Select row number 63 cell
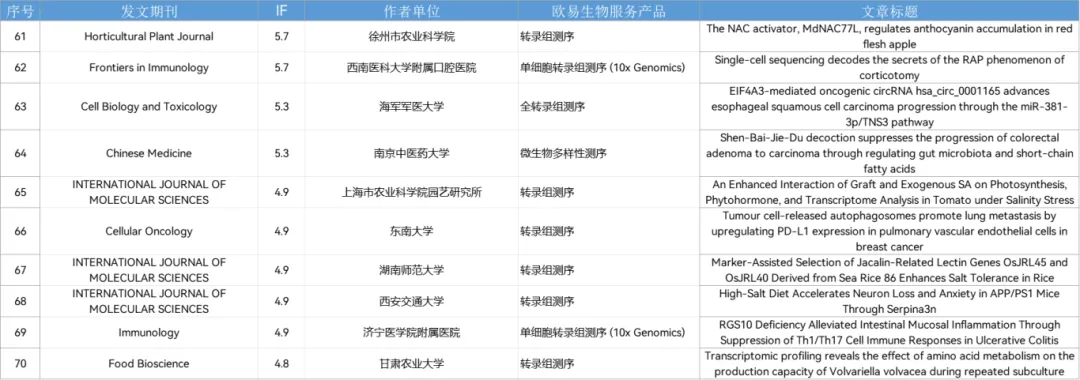This screenshot has height=380, width=1080. coord(20,107)
